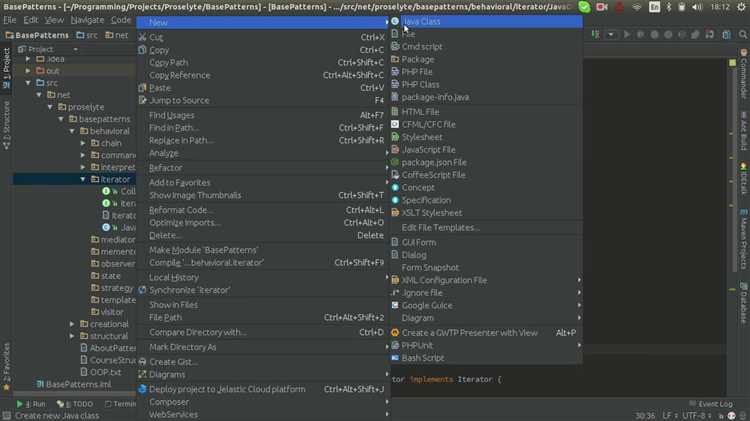Screen dimensions: 750x421
Task: Expand XML Configuration File submenu arrow
Action: (579, 280)
